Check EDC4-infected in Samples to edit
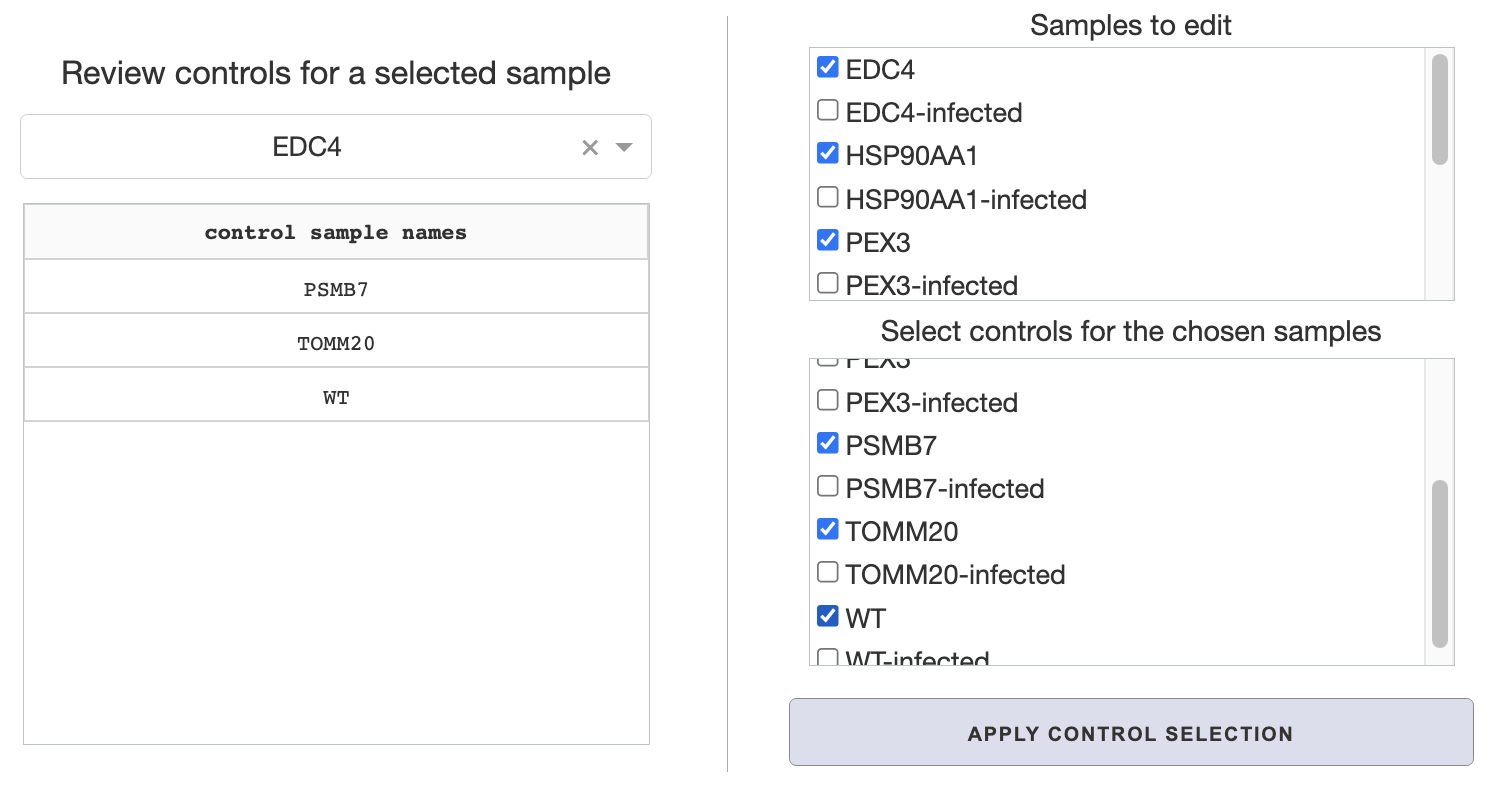Image resolution: width=1510 pixels, height=804 pixels. pos(827,110)
